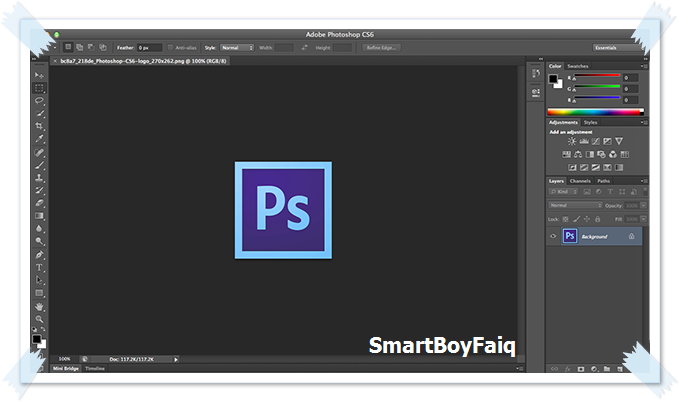This screenshot has width=679, height=402.
Task: Toggle Lock position in Layers panel
Action: tap(587, 219)
